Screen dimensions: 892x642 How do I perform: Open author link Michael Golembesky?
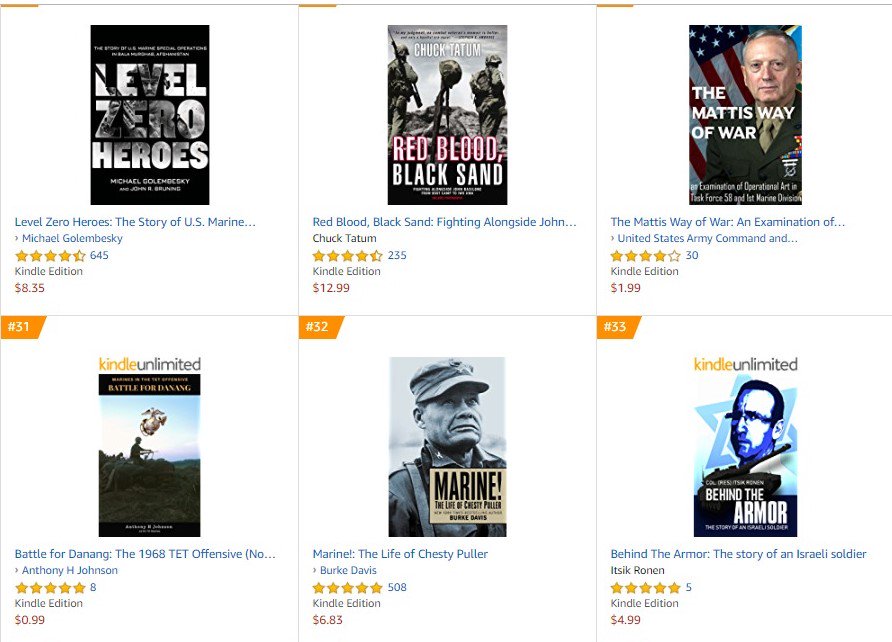coord(72,238)
